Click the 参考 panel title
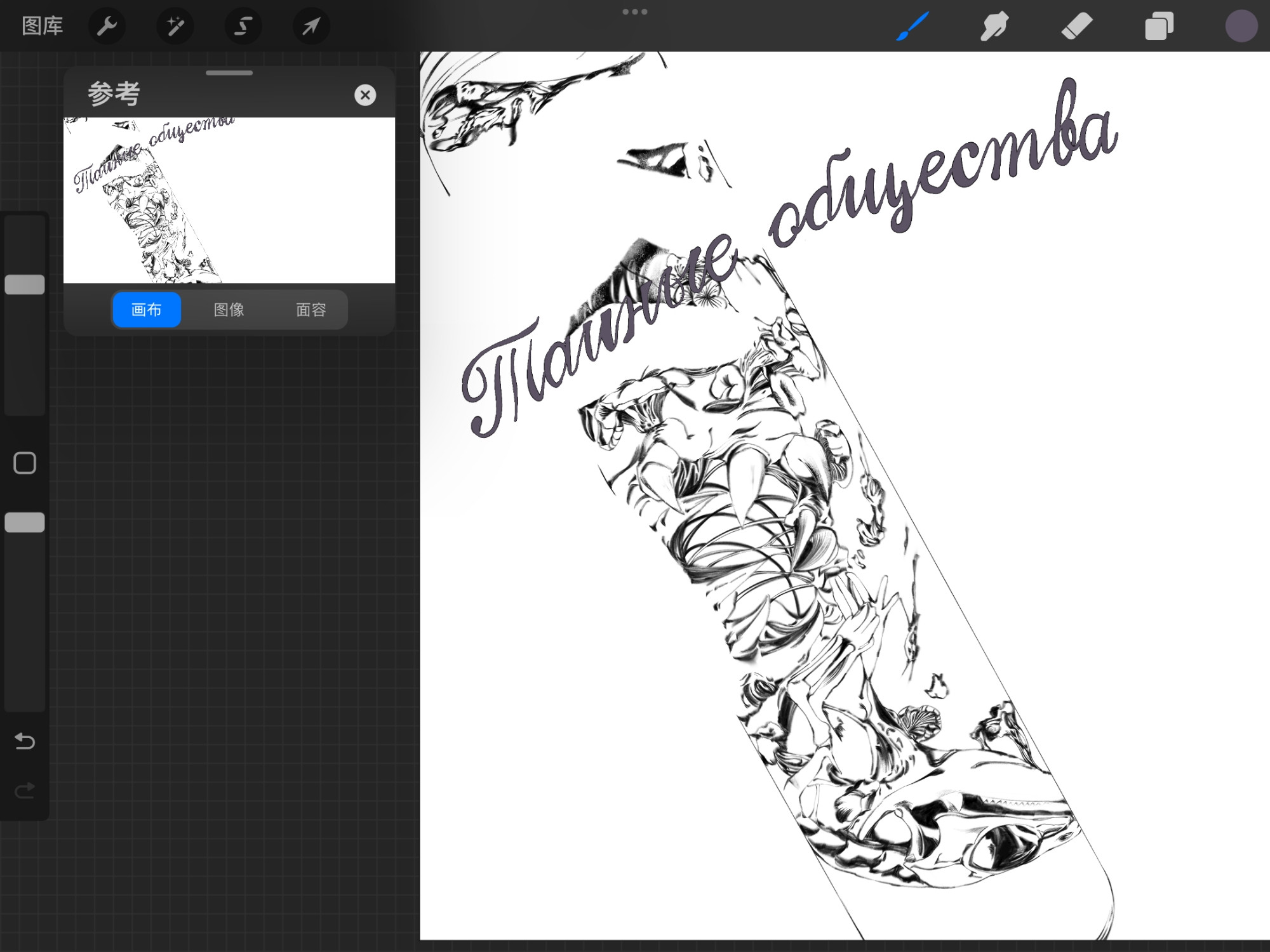 114,94
